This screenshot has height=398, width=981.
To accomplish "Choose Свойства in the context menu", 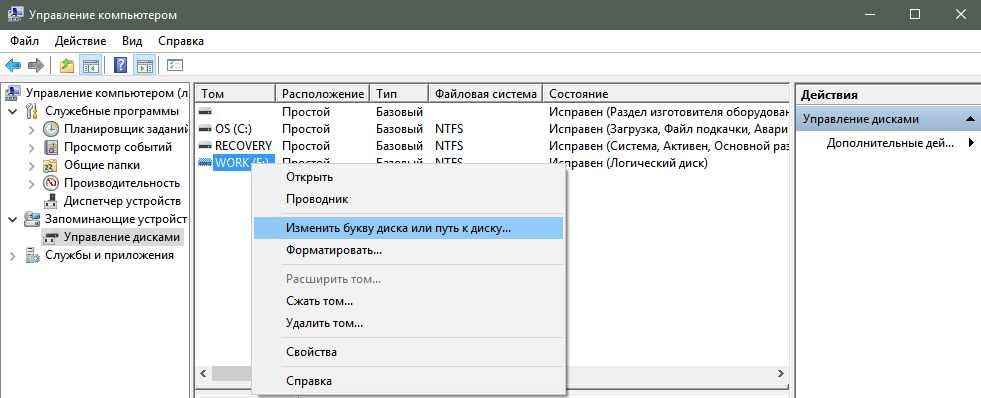I will 409,352.
